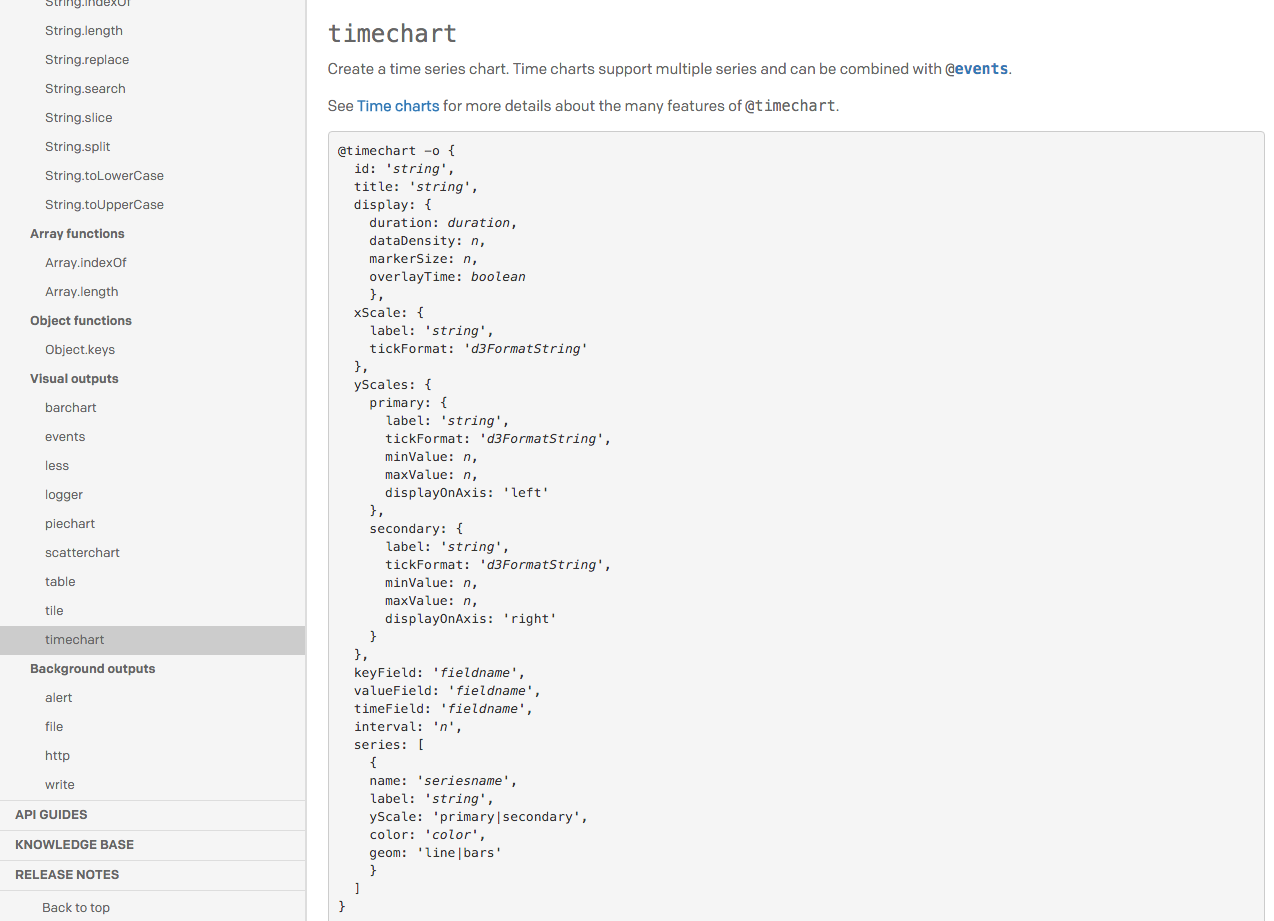Image resolution: width=1274 pixels, height=921 pixels.
Task: Click Back to top link
Action: tap(76, 908)
